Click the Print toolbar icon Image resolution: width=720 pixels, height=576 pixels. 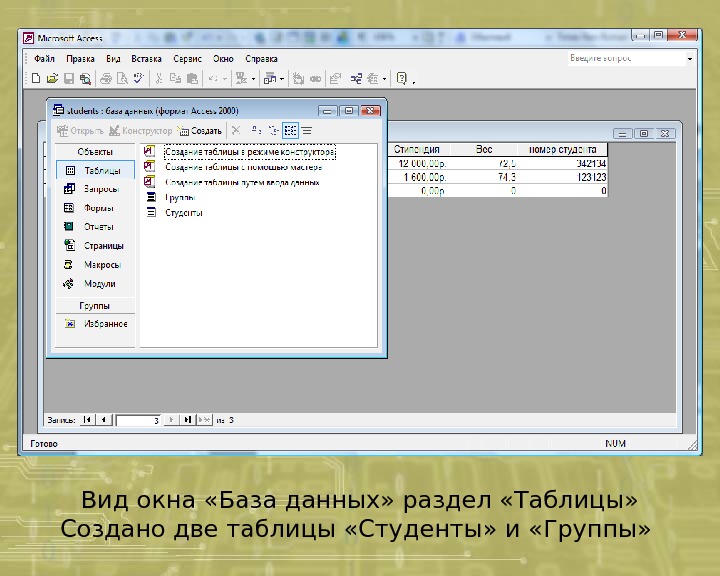[106, 79]
